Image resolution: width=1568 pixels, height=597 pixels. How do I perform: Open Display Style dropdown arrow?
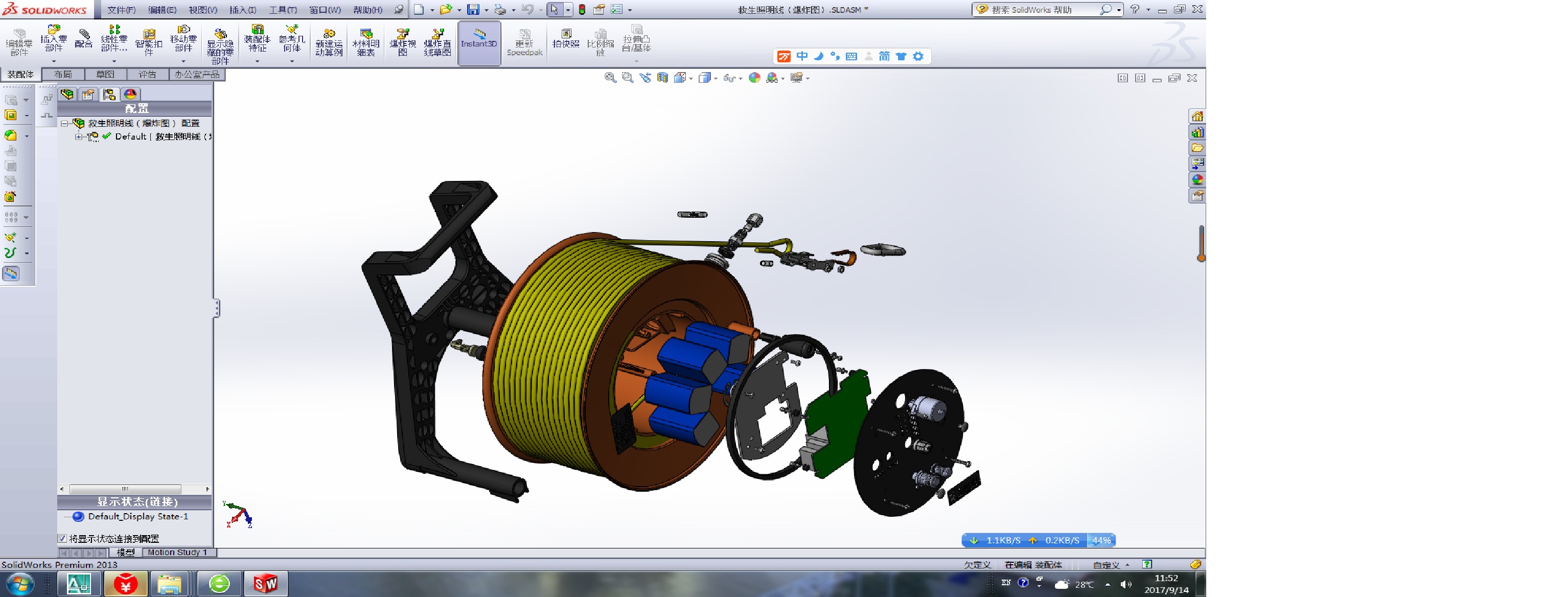pos(716,78)
